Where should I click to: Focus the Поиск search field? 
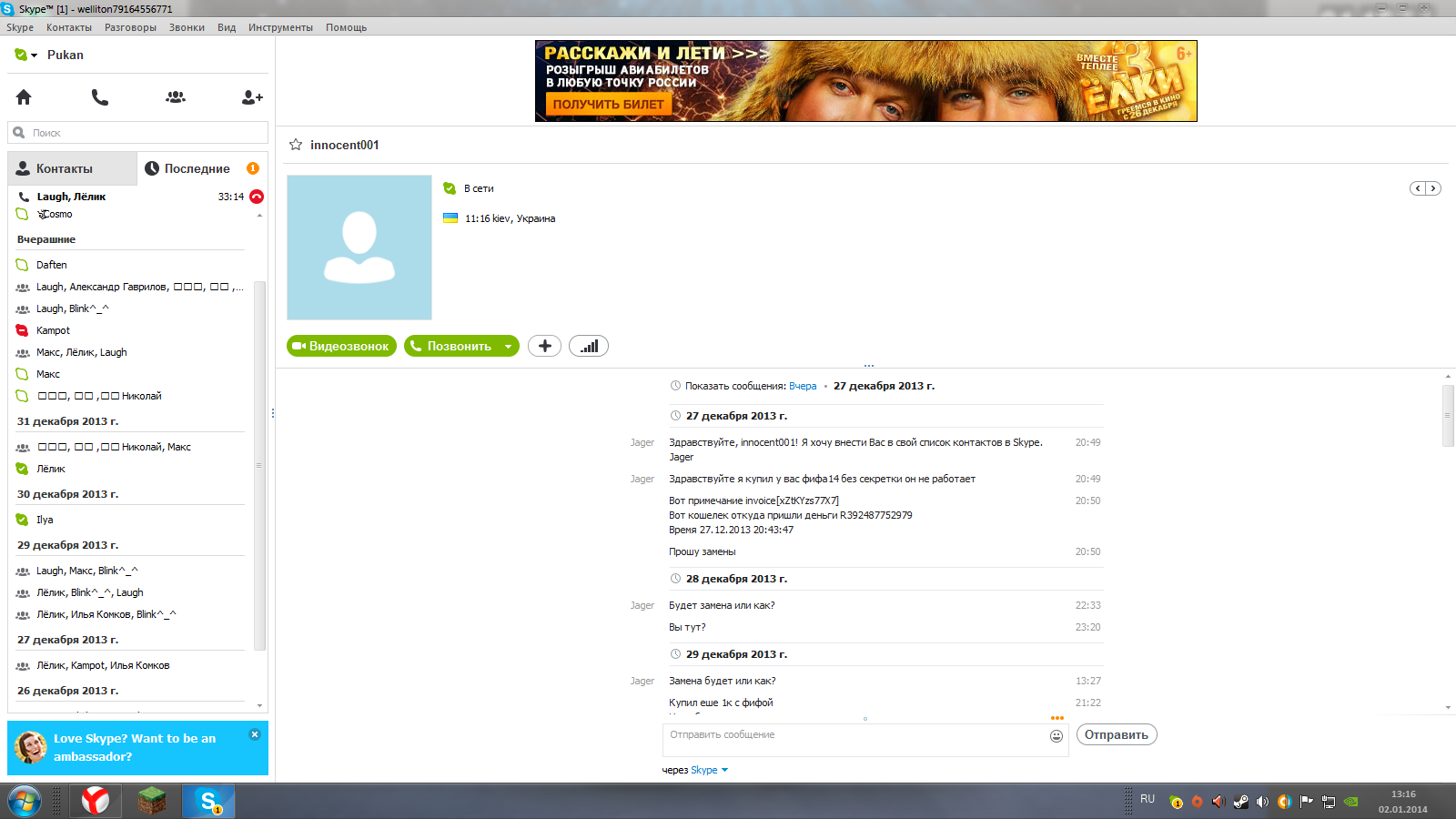138,133
